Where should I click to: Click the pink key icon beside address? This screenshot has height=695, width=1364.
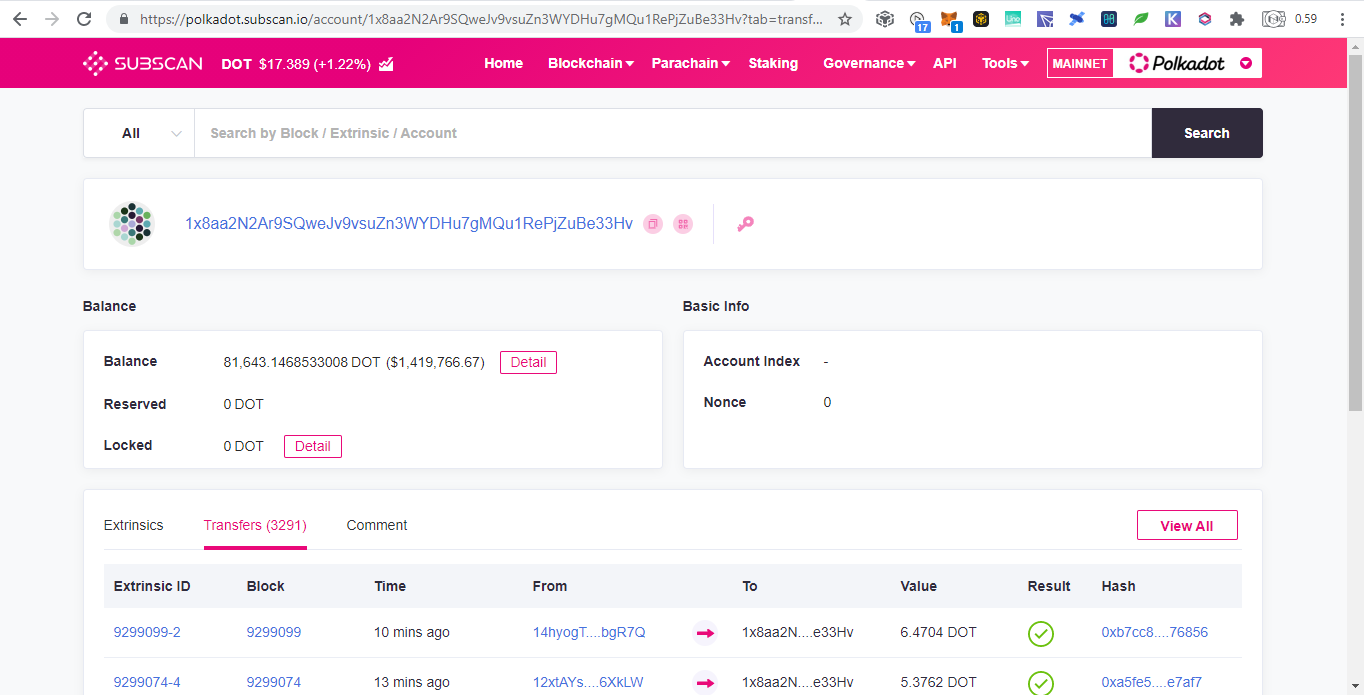745,224
